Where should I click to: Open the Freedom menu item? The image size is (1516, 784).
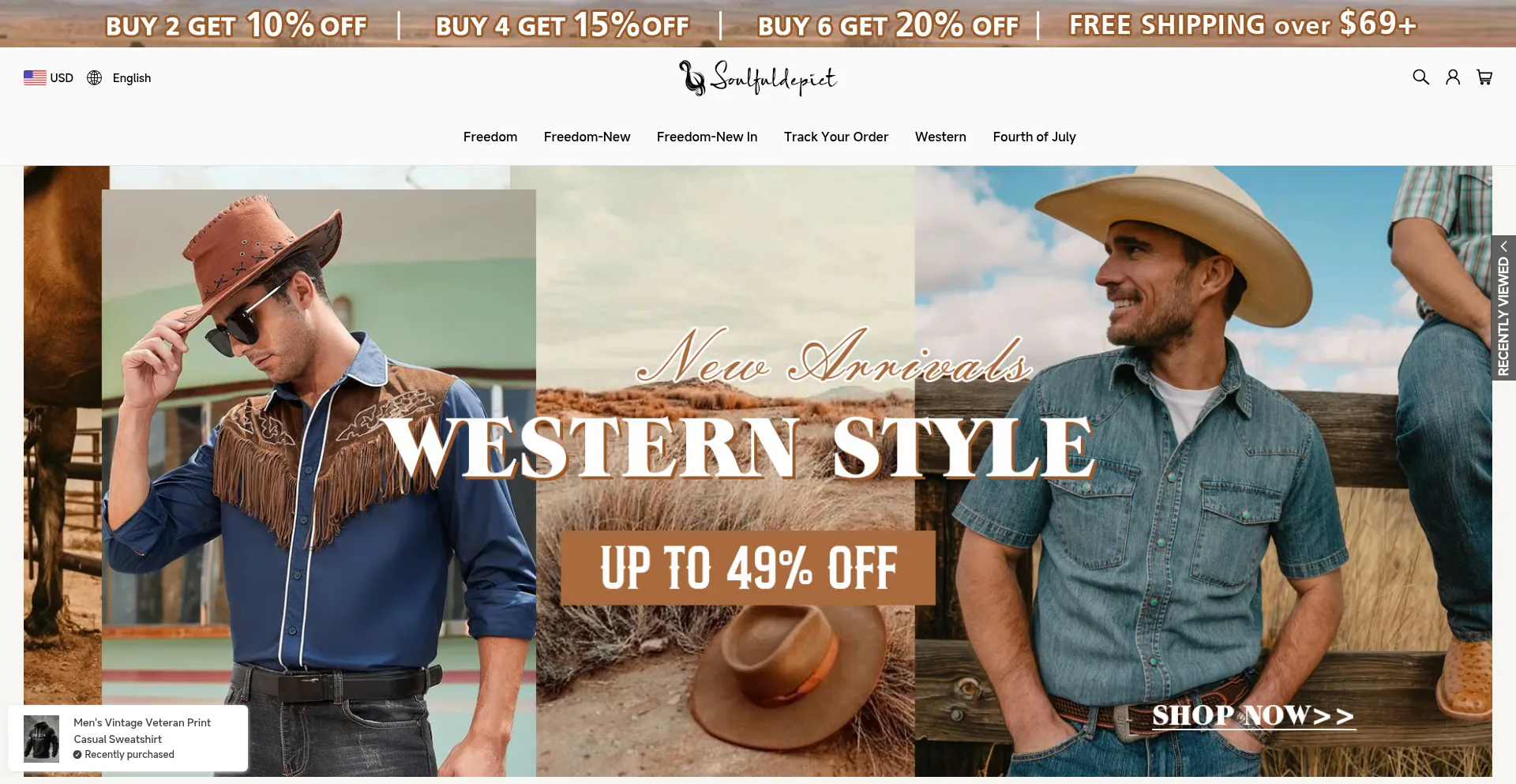pyautogui.click(x=490, y=137)
